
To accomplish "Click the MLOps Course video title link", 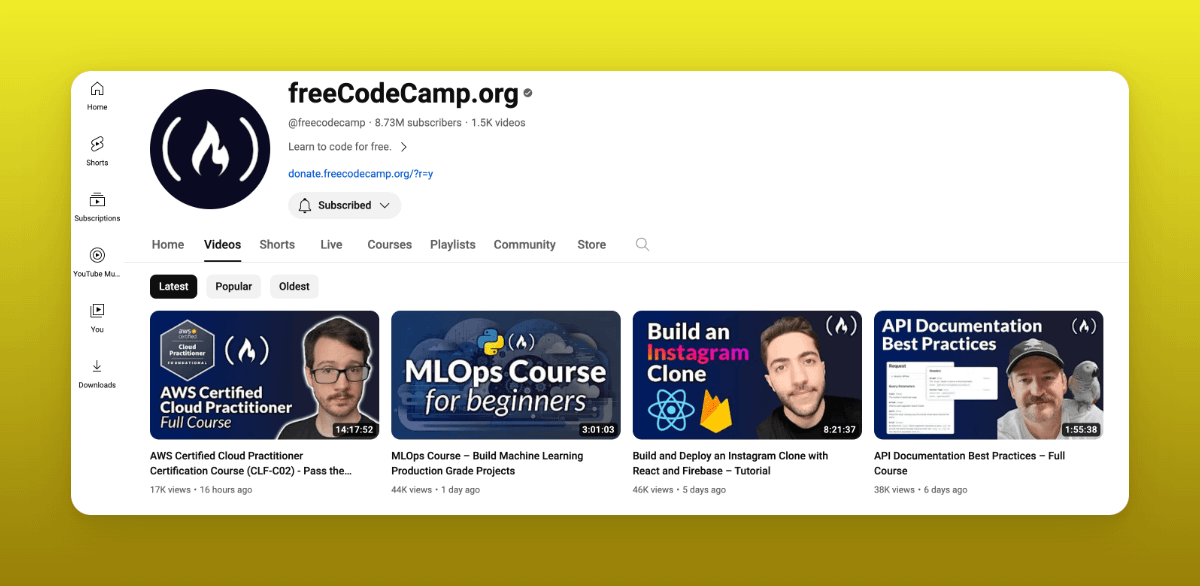I will click(x=487, y=463).
